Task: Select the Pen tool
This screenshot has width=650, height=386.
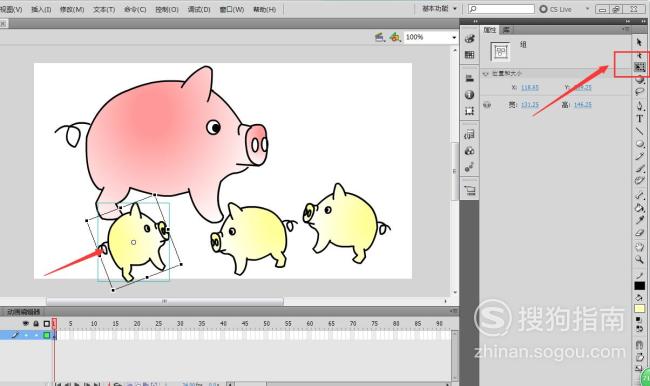Action: click(639, 106)
